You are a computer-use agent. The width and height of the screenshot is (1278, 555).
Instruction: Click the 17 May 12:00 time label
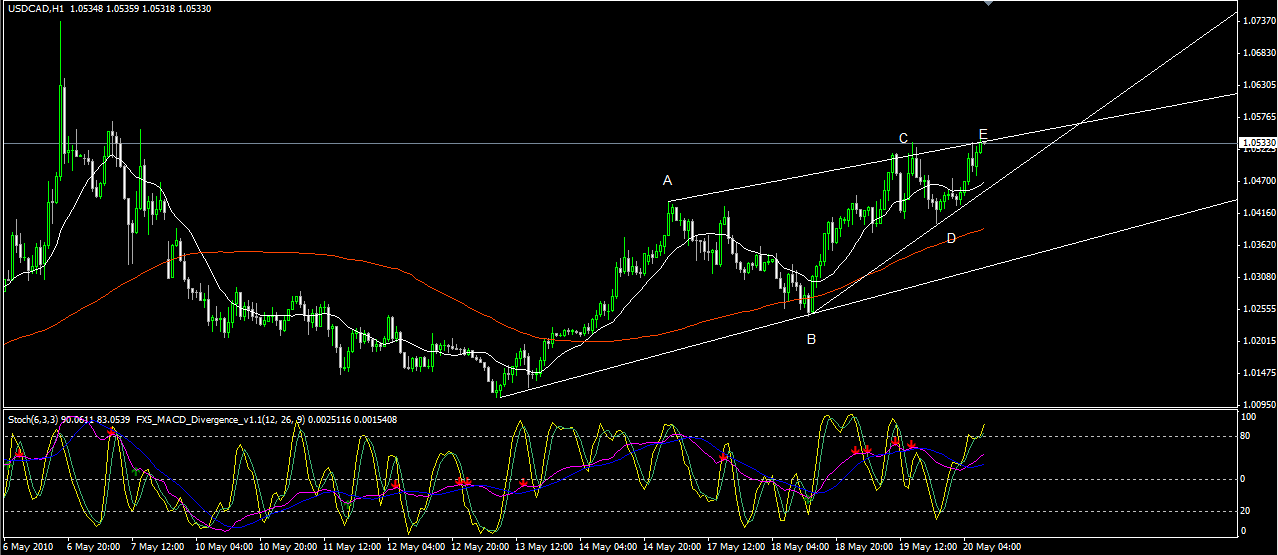coord(737,547)
